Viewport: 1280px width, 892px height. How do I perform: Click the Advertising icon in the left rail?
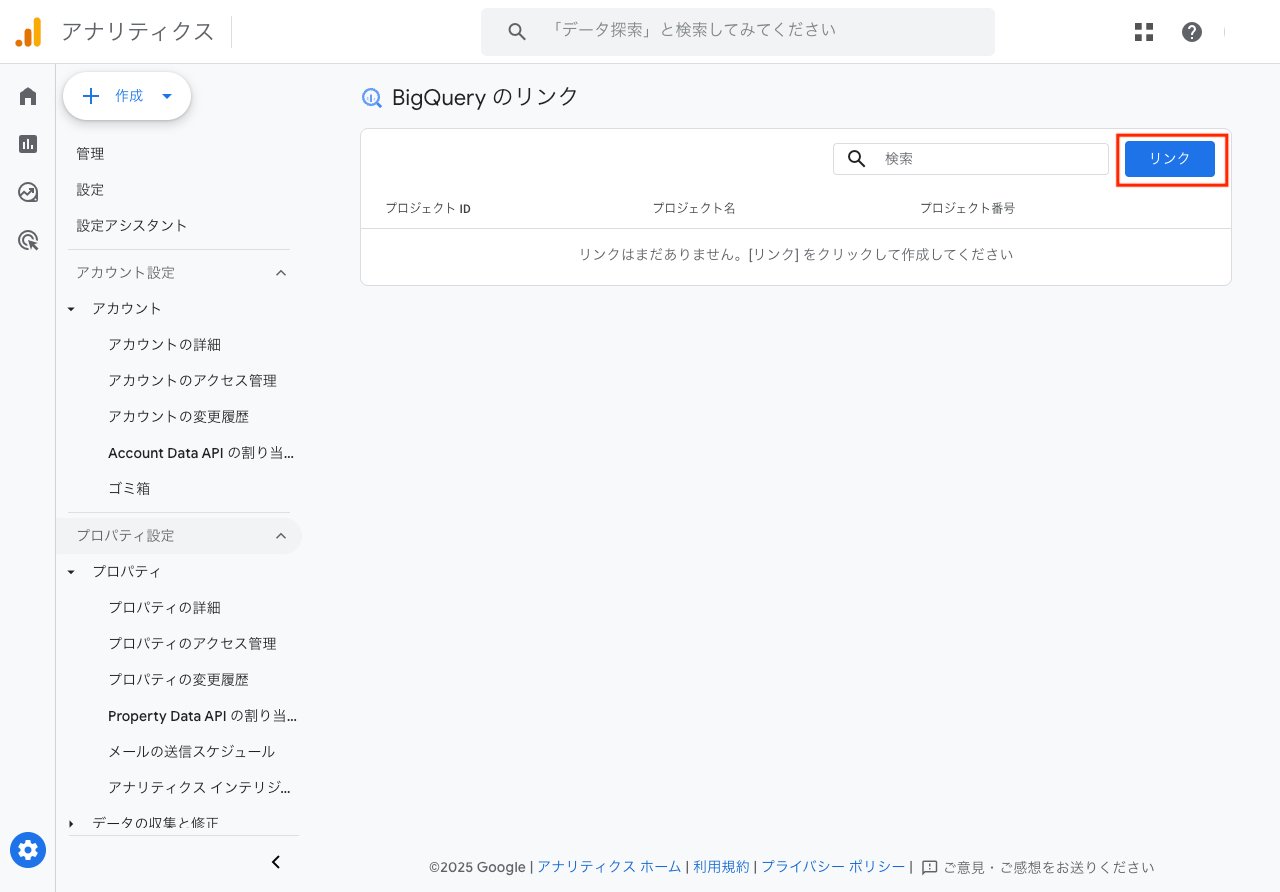coord(27,240)
